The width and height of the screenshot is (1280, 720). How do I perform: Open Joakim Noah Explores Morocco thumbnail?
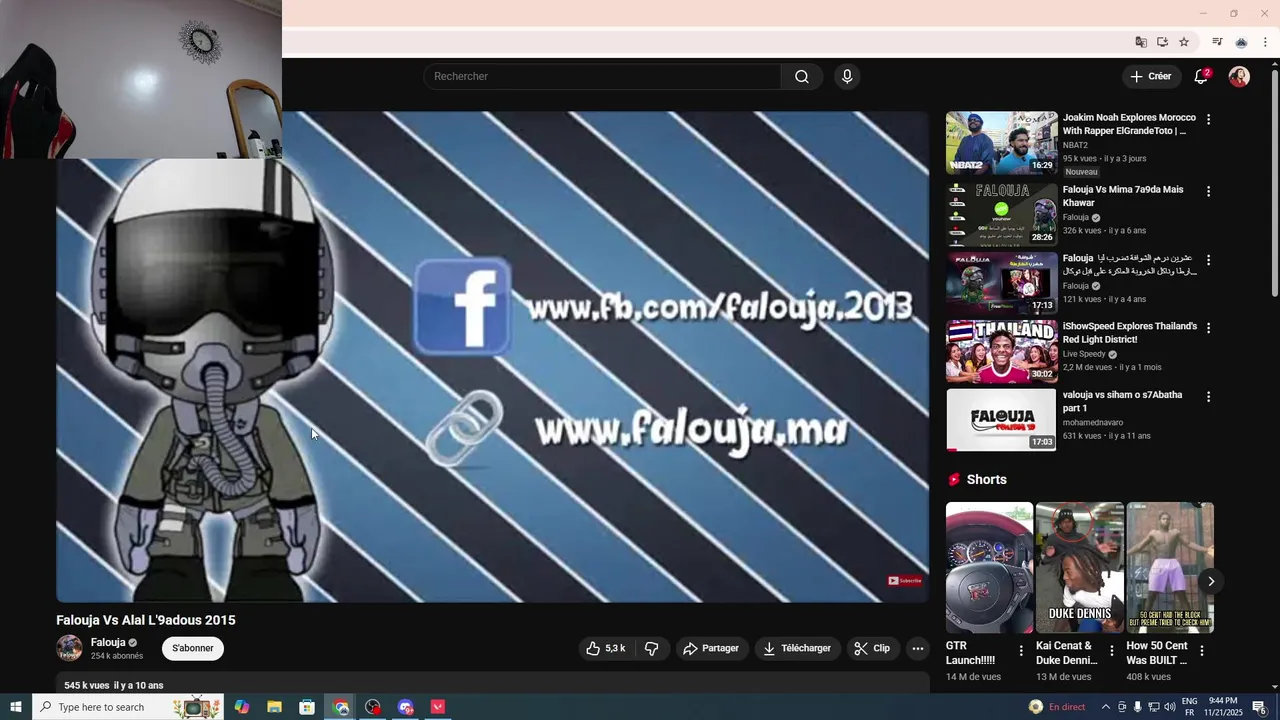[x=1001, y=143]
